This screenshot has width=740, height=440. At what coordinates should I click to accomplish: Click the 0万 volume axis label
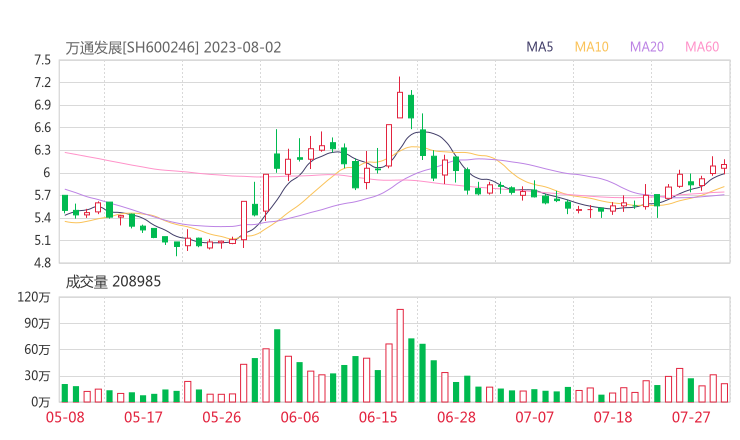pyautogui.click(x=41, y=402)
